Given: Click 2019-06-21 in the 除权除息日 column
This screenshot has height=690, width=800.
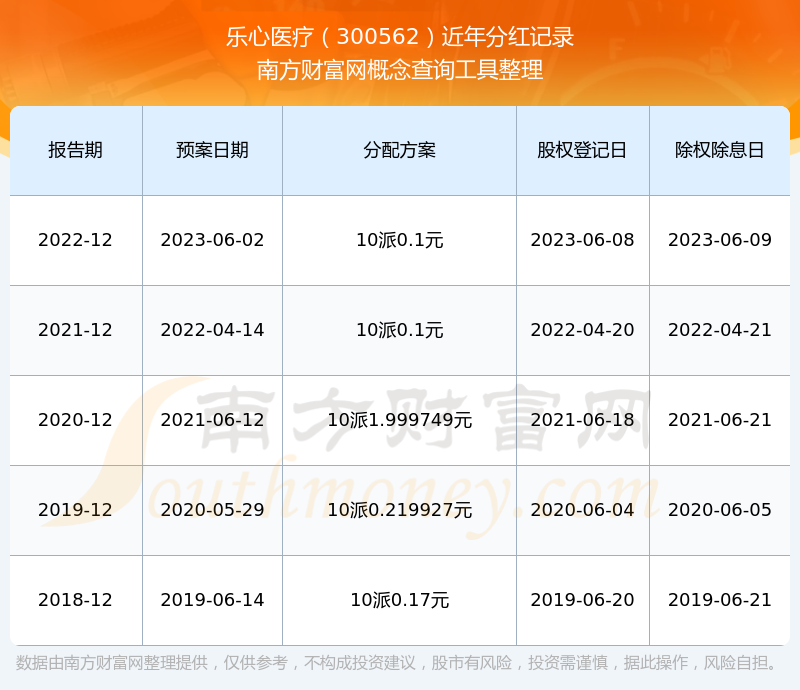Looking at the screenshot, I should tap(719, 600).
